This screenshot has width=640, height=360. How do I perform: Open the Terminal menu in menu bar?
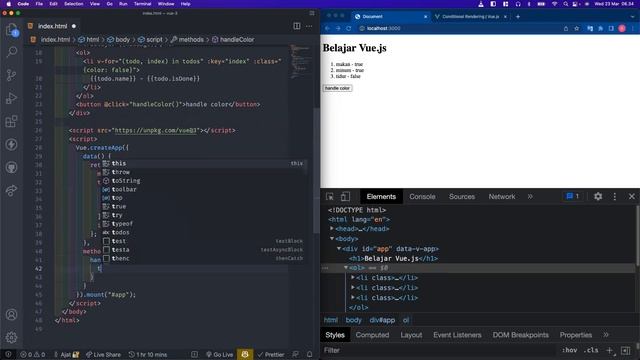142,4
